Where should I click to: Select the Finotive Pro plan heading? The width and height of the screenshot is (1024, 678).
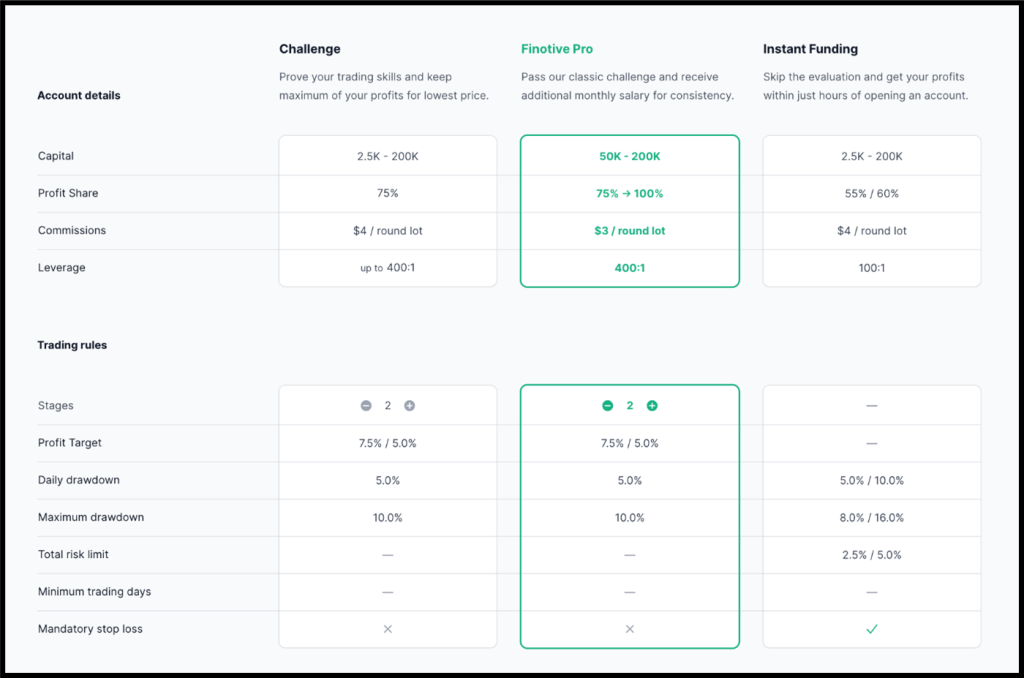[x=557, y=49]
